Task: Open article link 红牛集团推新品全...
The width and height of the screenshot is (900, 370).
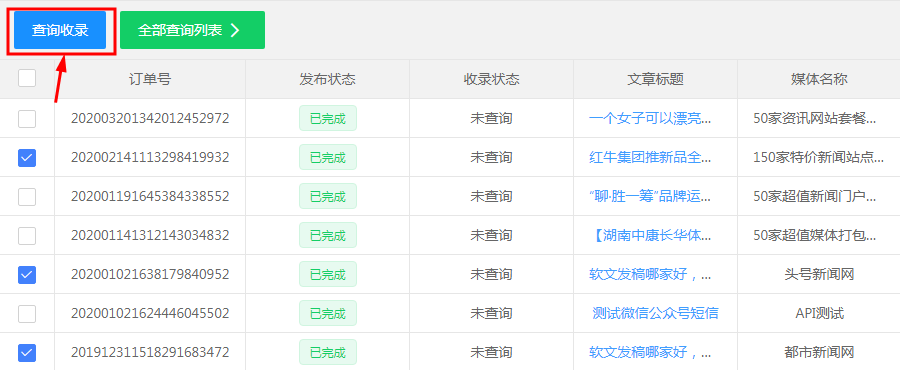Action: click(x=650, y=158)
